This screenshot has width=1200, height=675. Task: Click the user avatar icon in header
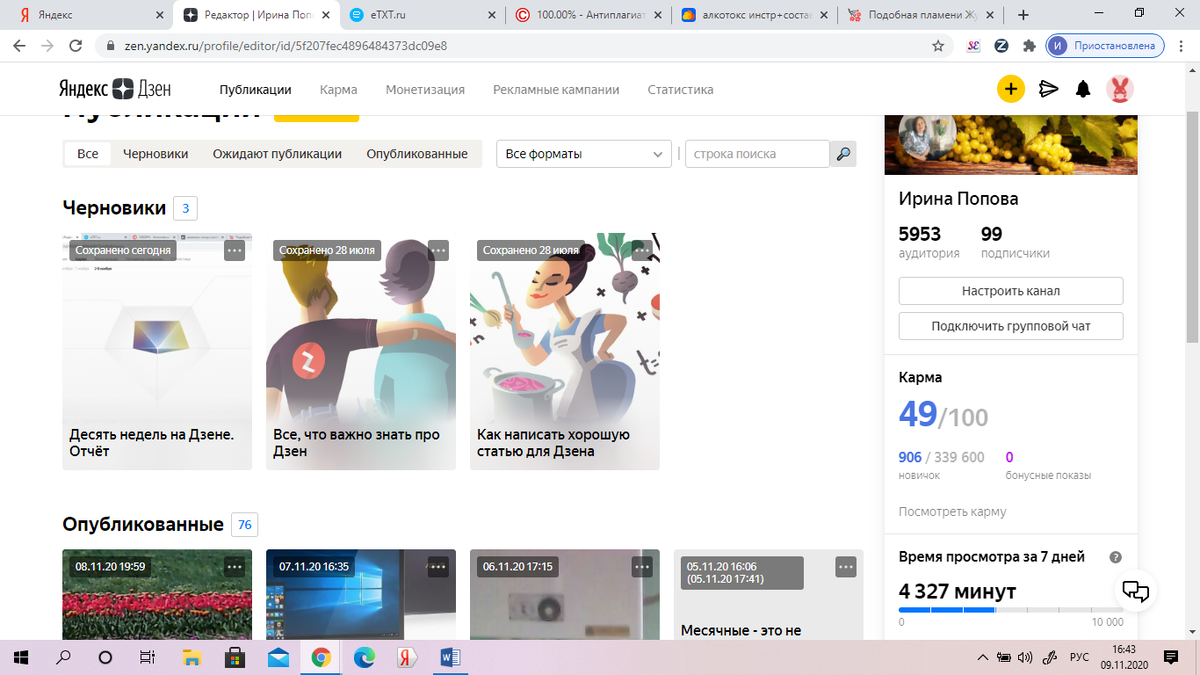(x=1120, y=89)
